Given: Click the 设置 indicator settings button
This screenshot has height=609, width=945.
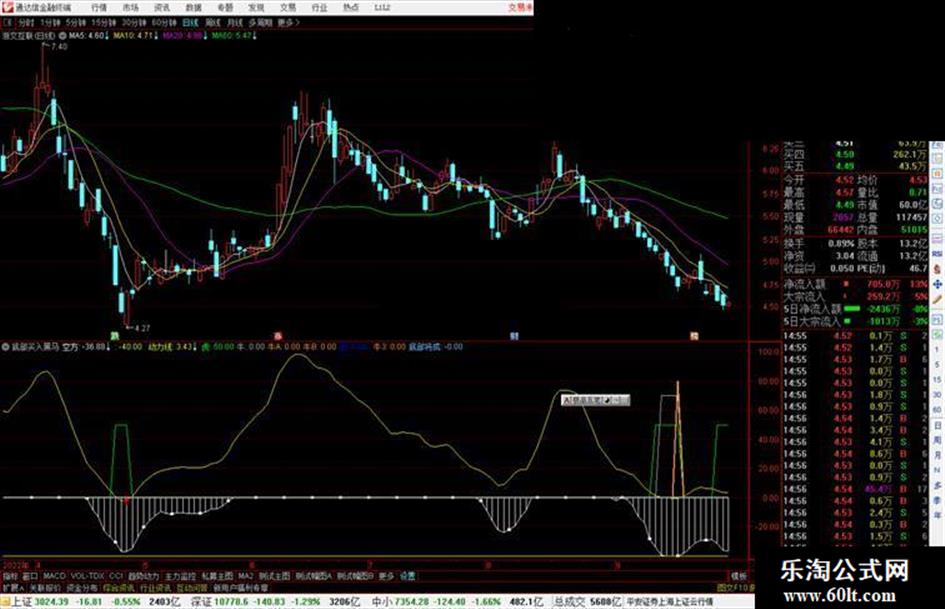Looking at the screenshot, I should pyautogui.click(x=408, y=576).
